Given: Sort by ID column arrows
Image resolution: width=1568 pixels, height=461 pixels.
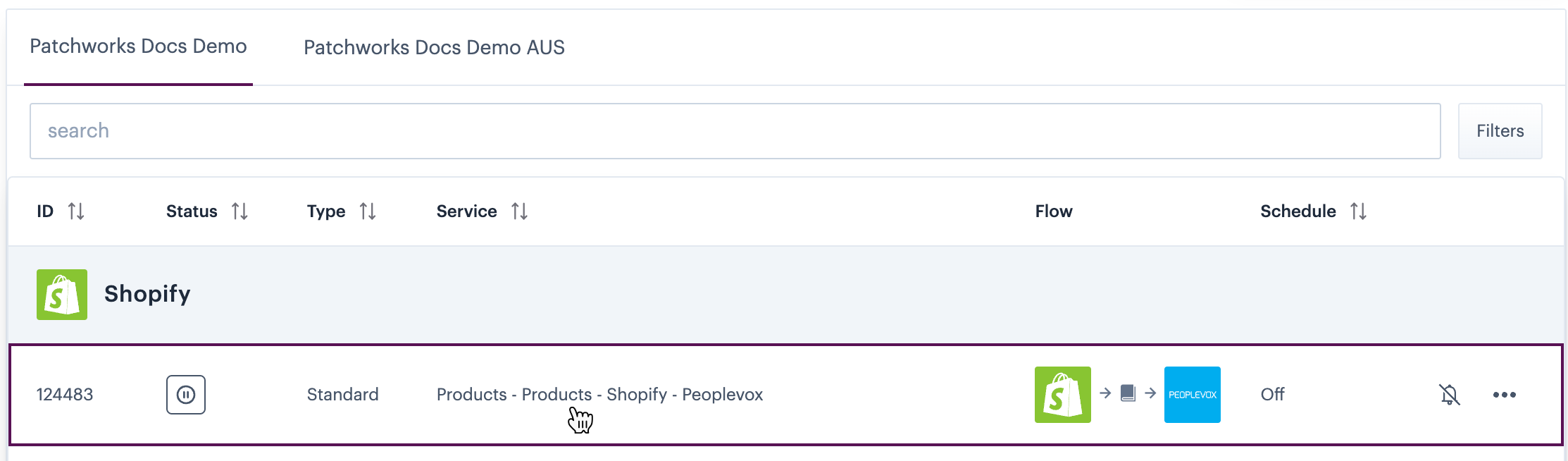Looking at the screenshot, I should tap(76, 211).
